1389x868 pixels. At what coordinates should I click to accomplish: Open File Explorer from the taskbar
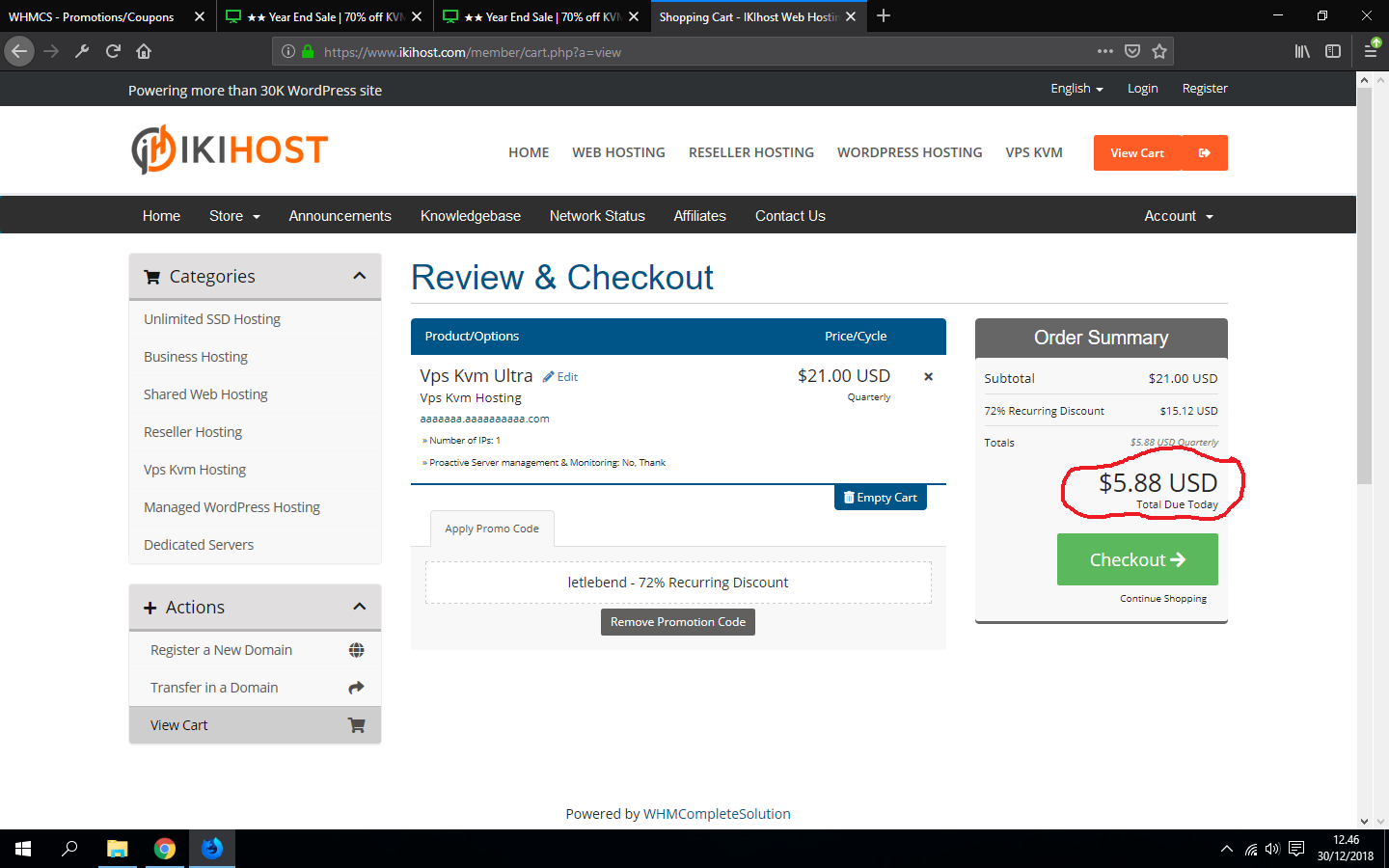click(x=118, y=849)
